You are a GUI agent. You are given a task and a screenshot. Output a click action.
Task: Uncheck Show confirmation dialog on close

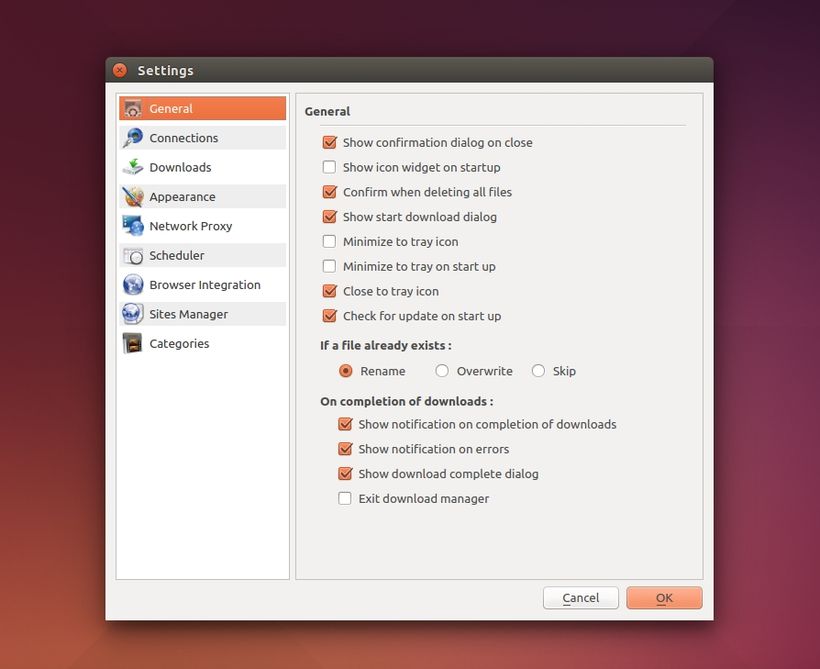click(329, 142)
